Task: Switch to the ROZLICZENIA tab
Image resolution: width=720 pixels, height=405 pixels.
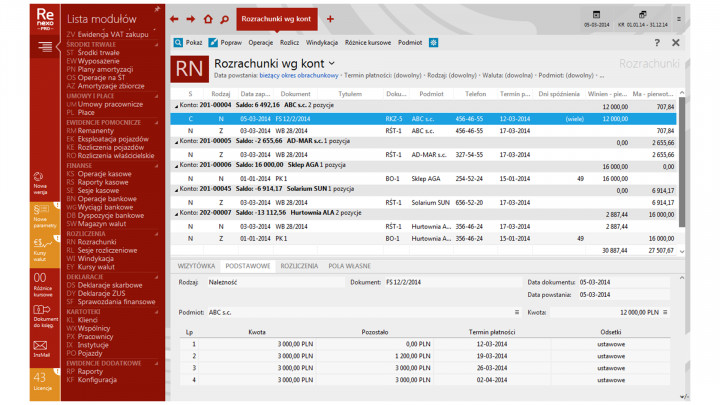Action: [x=299, y=266]
